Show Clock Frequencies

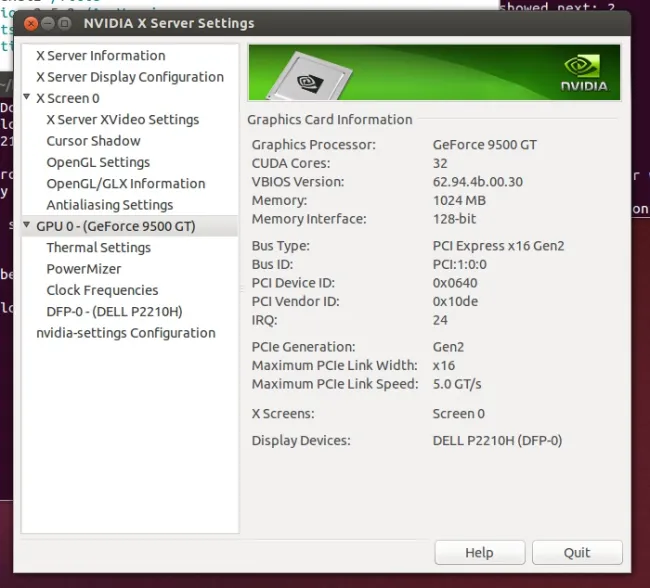[x=102, y=290]
